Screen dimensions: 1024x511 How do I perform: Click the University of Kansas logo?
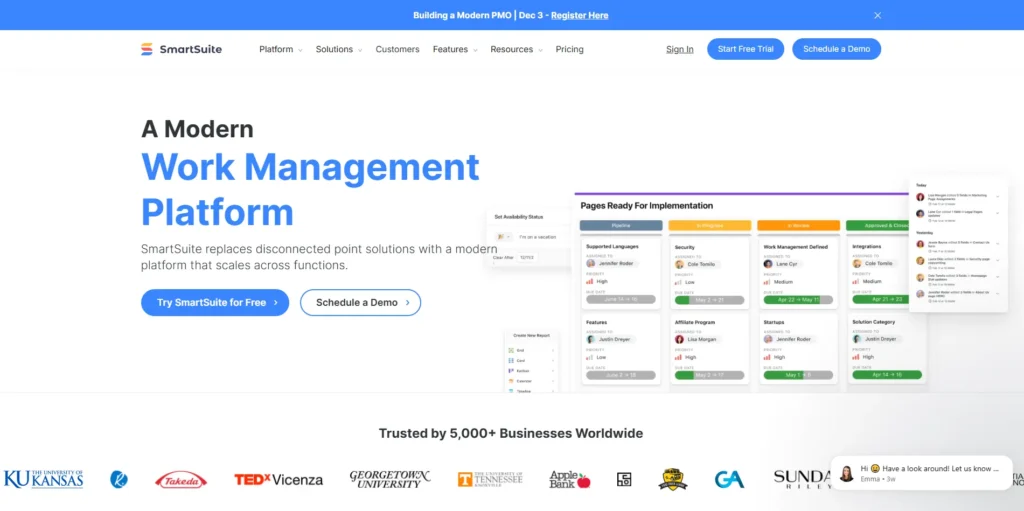[43, 479]
